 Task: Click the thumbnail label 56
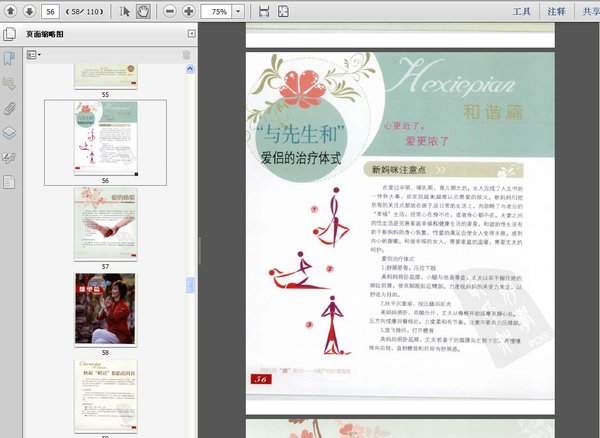click(105, 180)
